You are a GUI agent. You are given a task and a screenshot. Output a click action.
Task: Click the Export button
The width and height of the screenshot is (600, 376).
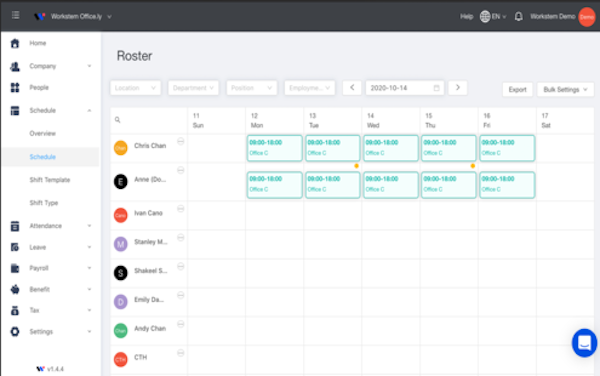click(x=517, y=90)
